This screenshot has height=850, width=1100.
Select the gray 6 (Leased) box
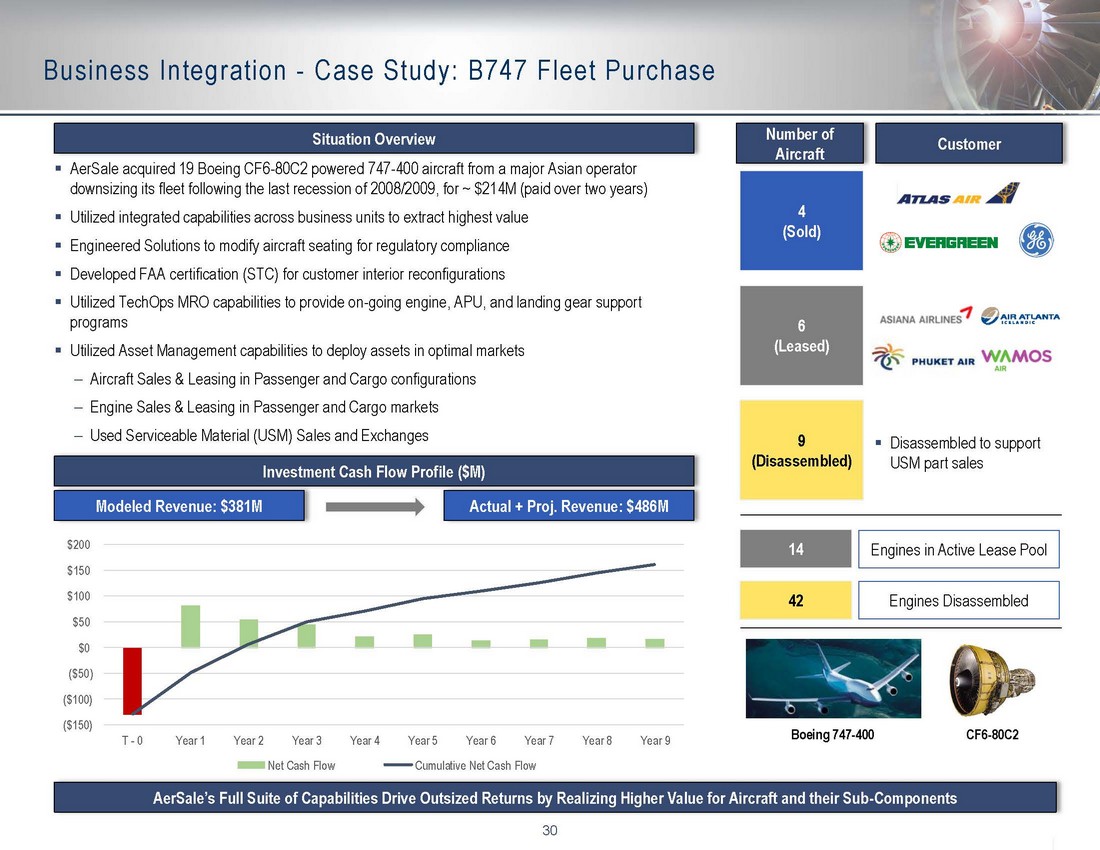tap(801, 335)
